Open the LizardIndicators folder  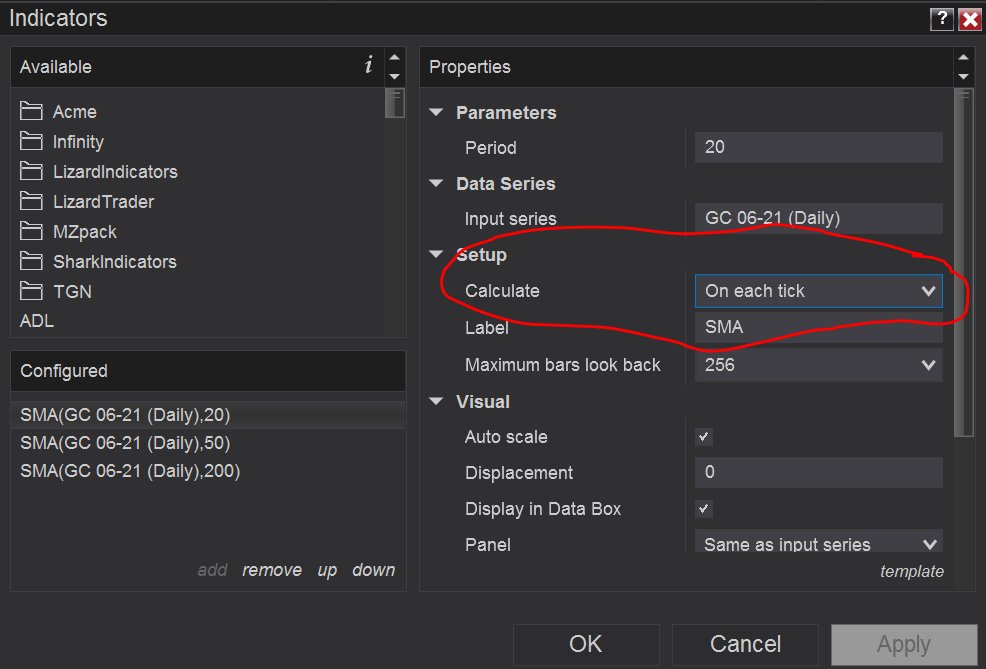98,172
